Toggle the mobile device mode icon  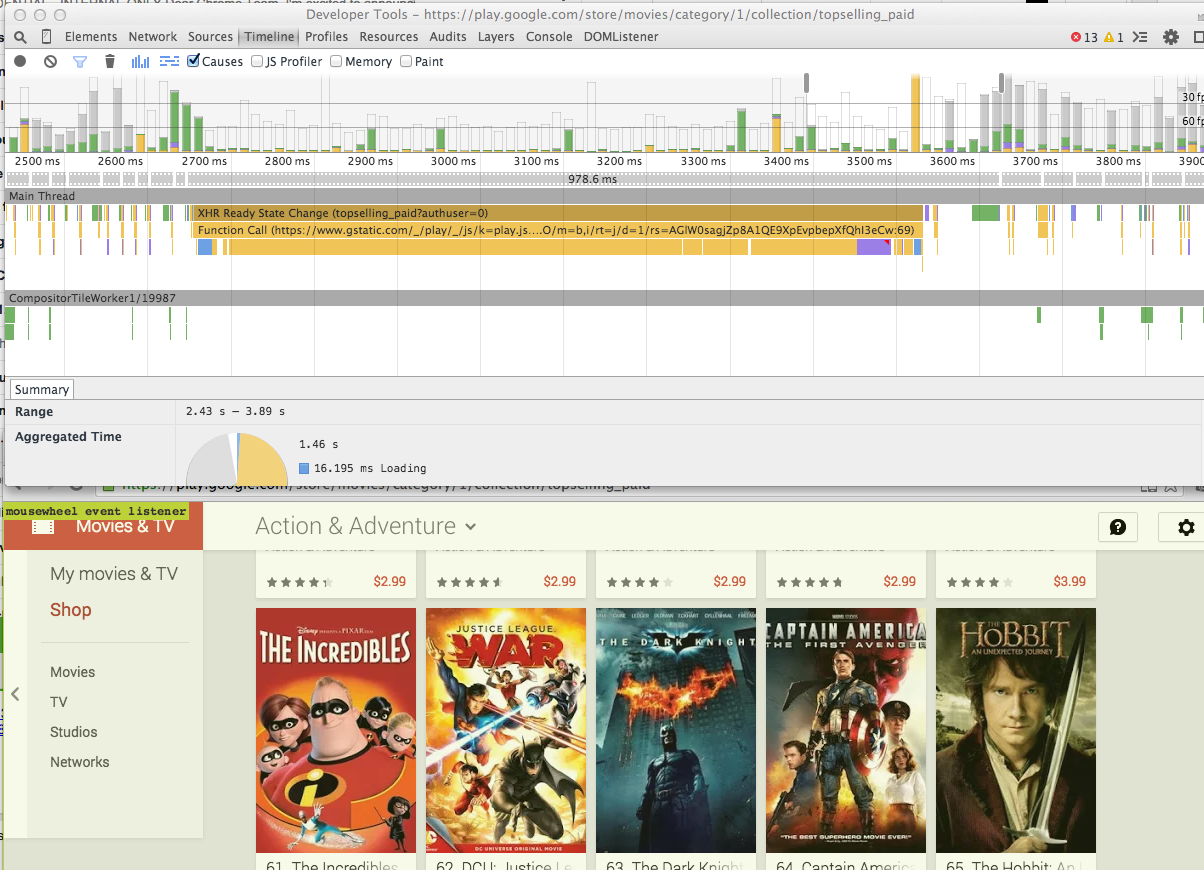tap(46, 37)
